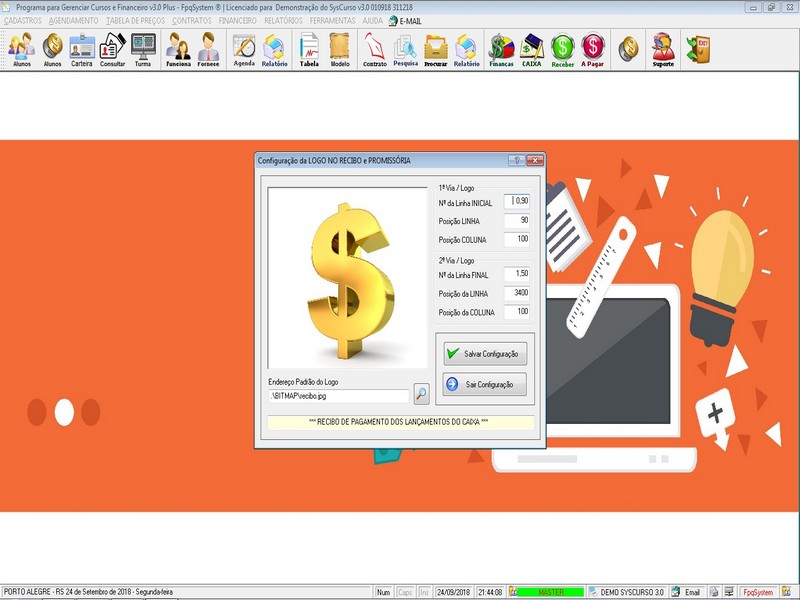Close the Configuração da LOGO dialog
This screenshot has height=600, width=800.
[x=535, y=160]
